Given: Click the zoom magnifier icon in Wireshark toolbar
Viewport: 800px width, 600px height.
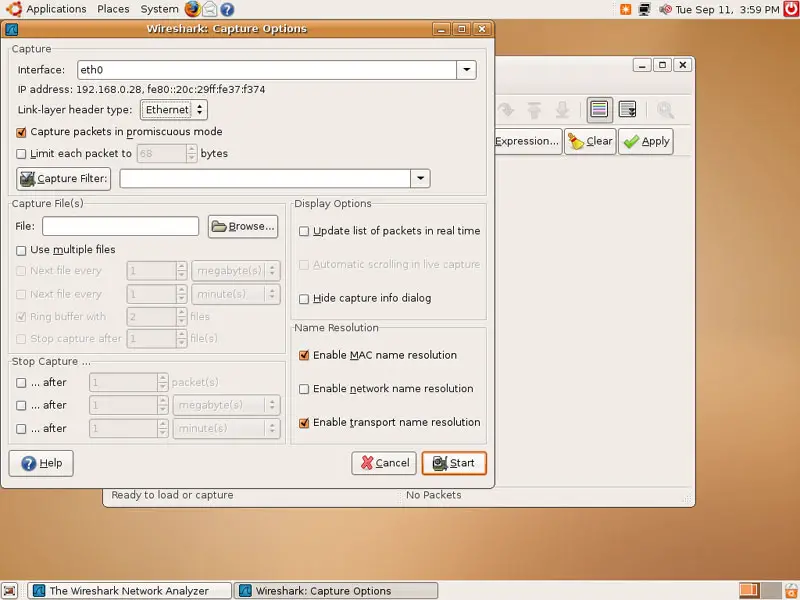Looking at the screenshot, I should tap(665, 110).
